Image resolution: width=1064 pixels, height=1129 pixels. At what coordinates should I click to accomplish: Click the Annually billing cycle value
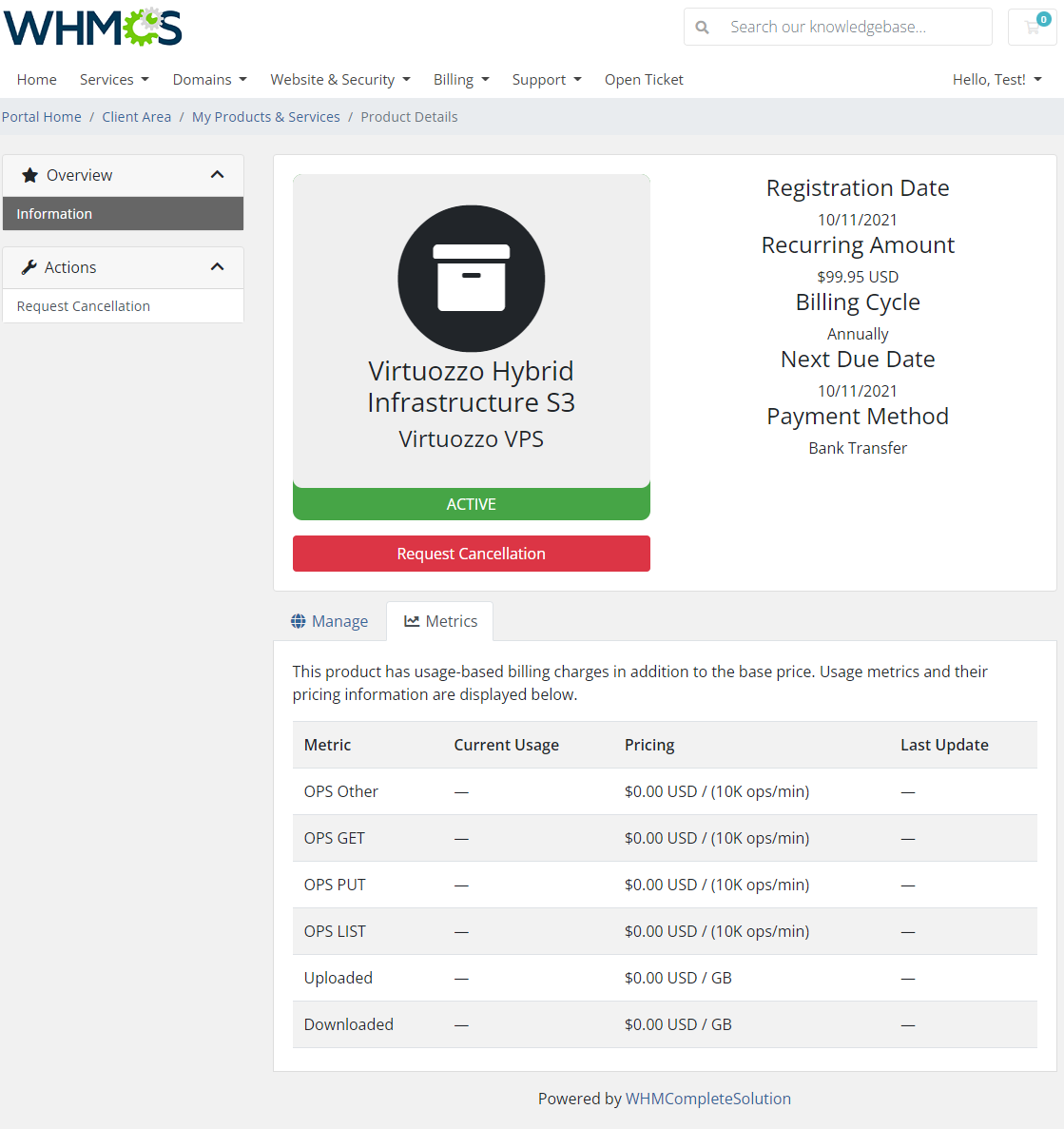coord(858,334)
